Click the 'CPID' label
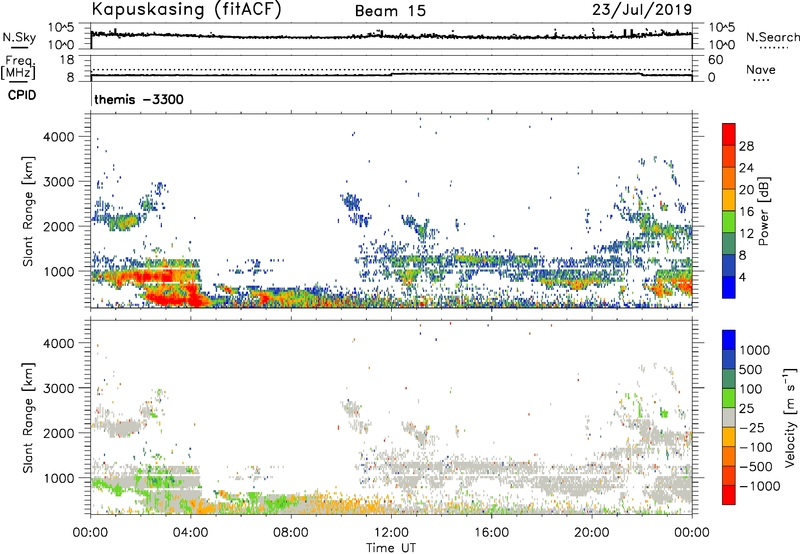 (22, 95)
